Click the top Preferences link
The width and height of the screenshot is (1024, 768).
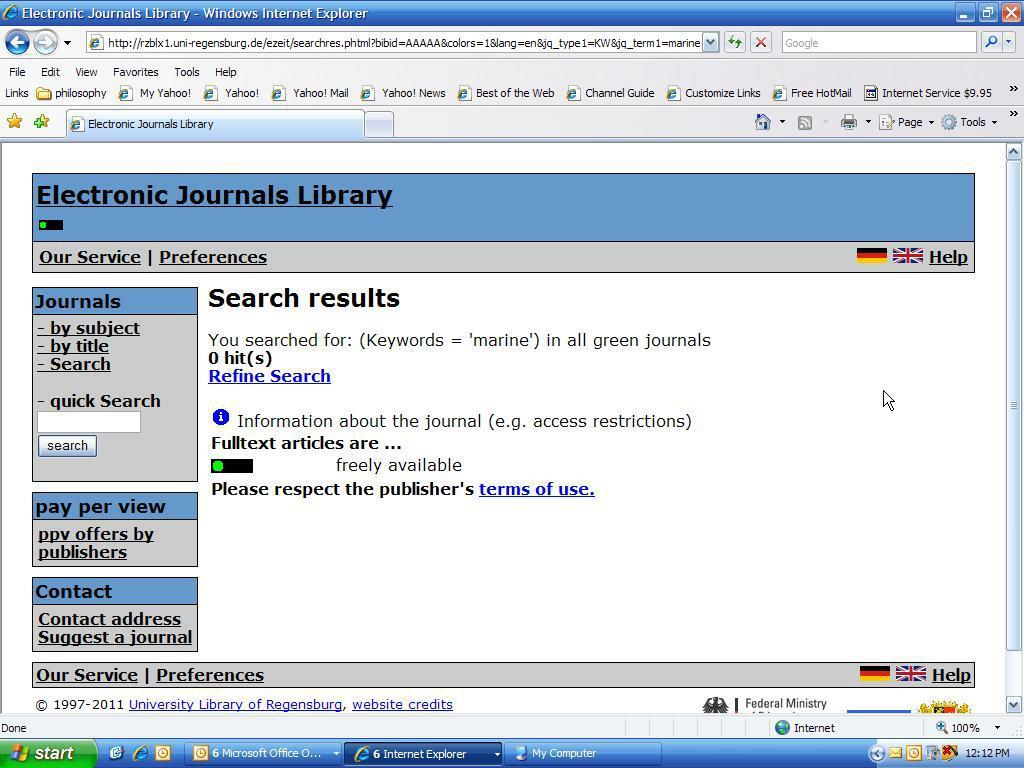(x=213, y=257)
